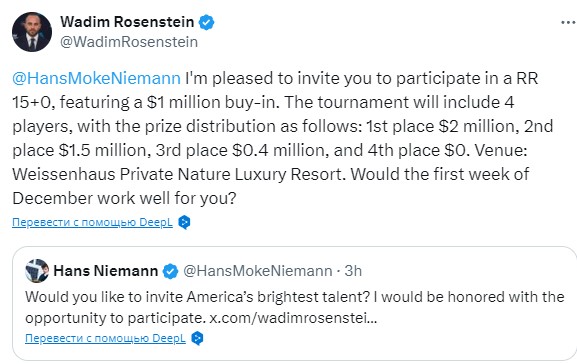Click the 'December work well for you?' line
Screen dimensions: 577x364
click(x=124, y=198)
